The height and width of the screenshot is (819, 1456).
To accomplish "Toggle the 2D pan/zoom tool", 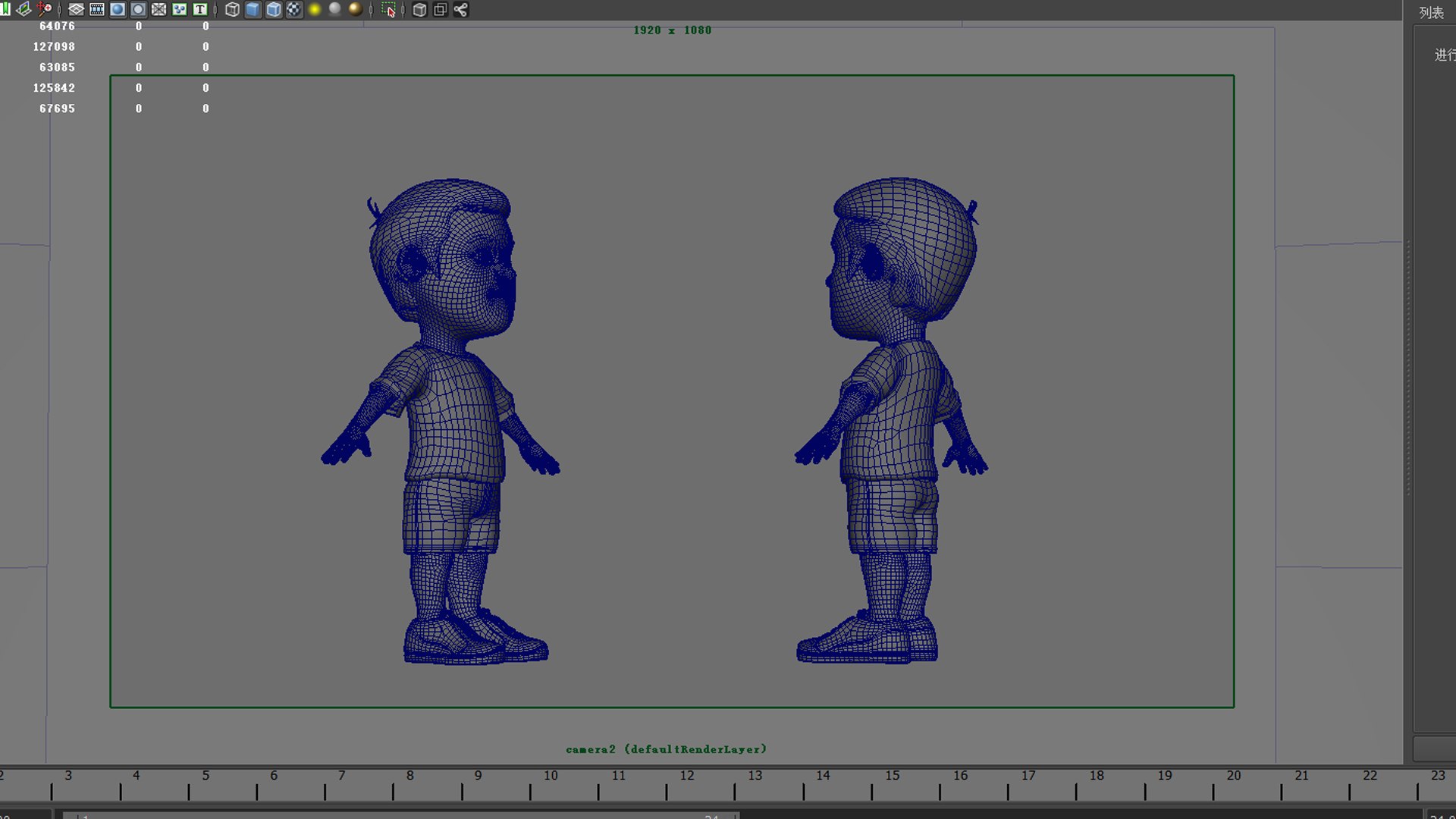I will tap(44, 10).
